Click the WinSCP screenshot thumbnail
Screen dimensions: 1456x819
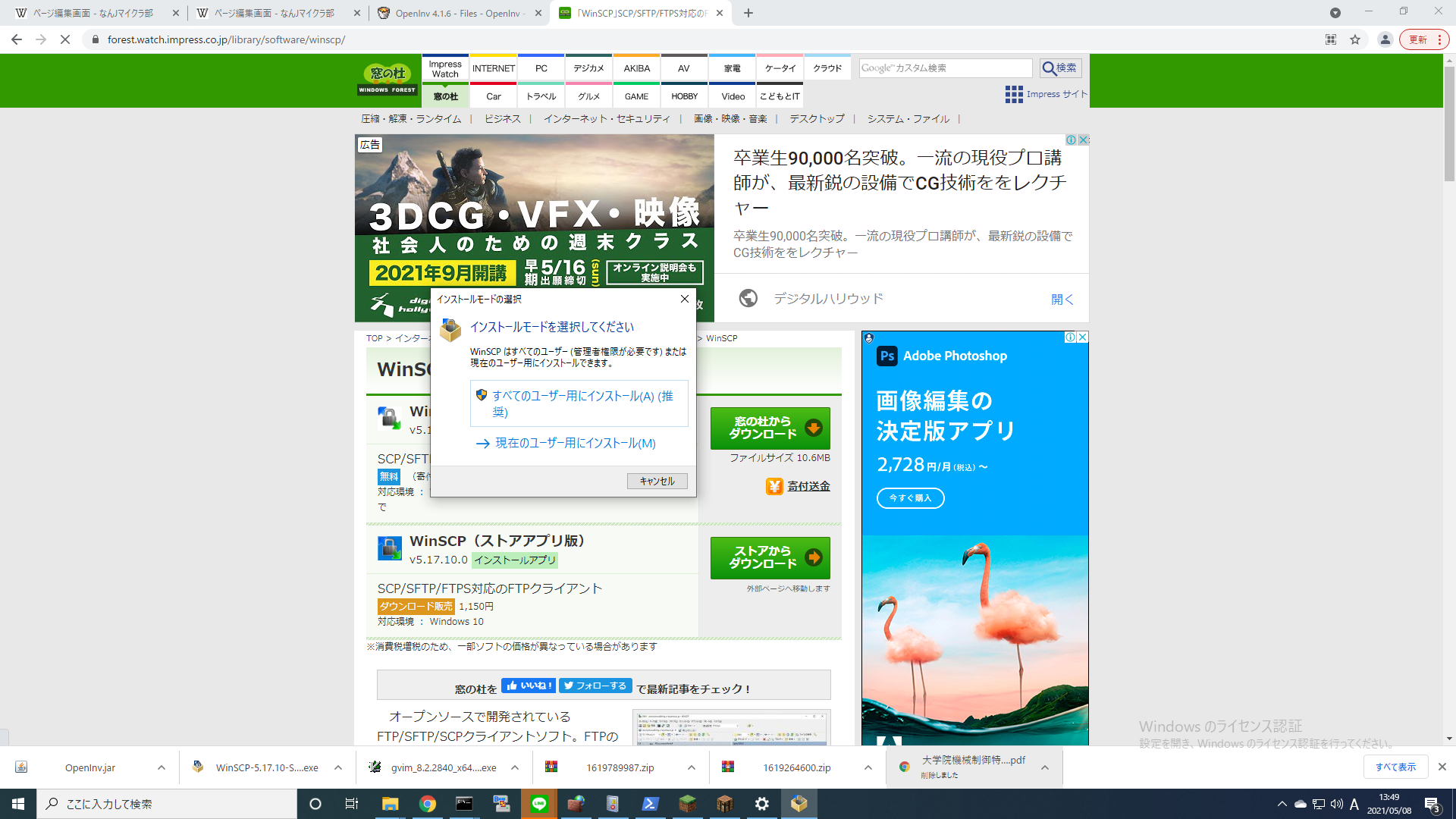pos(732,728)
